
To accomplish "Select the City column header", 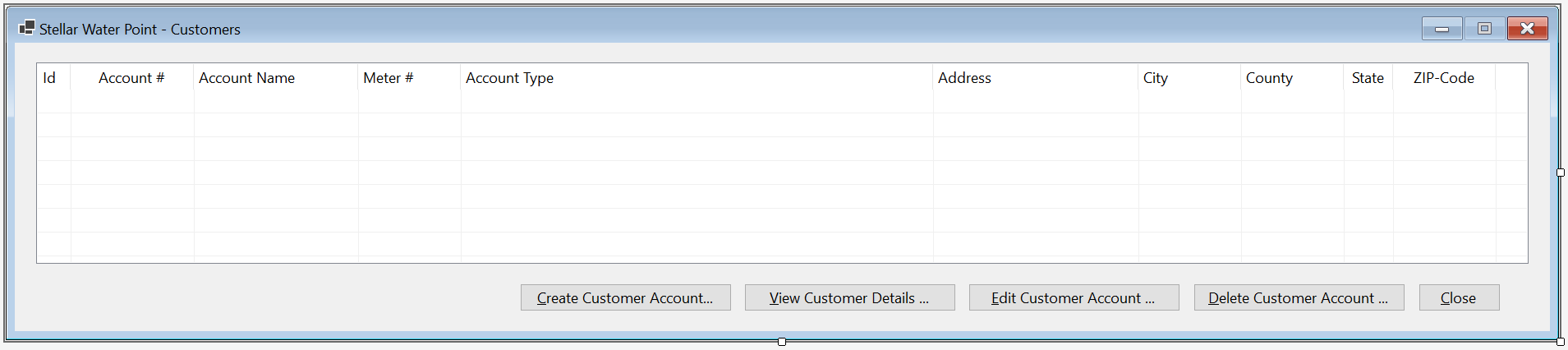I will [1189, 78].
